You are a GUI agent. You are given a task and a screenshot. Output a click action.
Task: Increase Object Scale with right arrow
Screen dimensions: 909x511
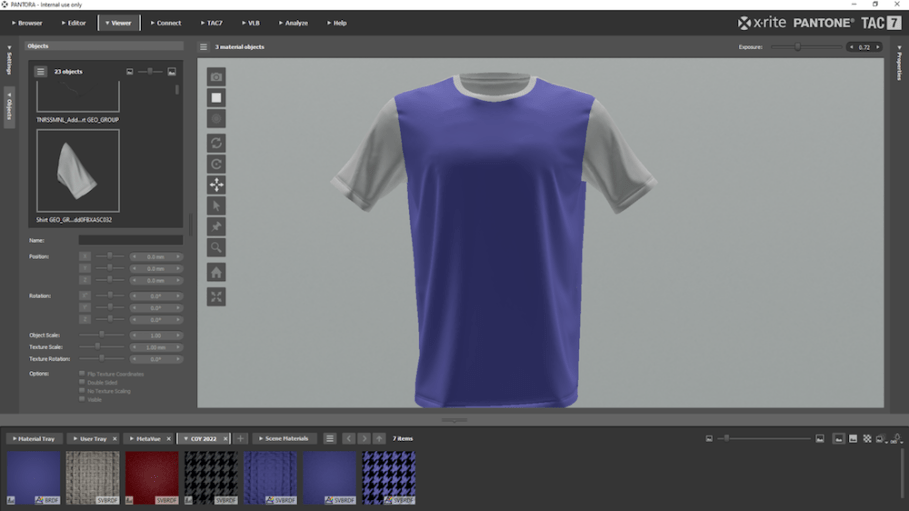tap(178, 335)
